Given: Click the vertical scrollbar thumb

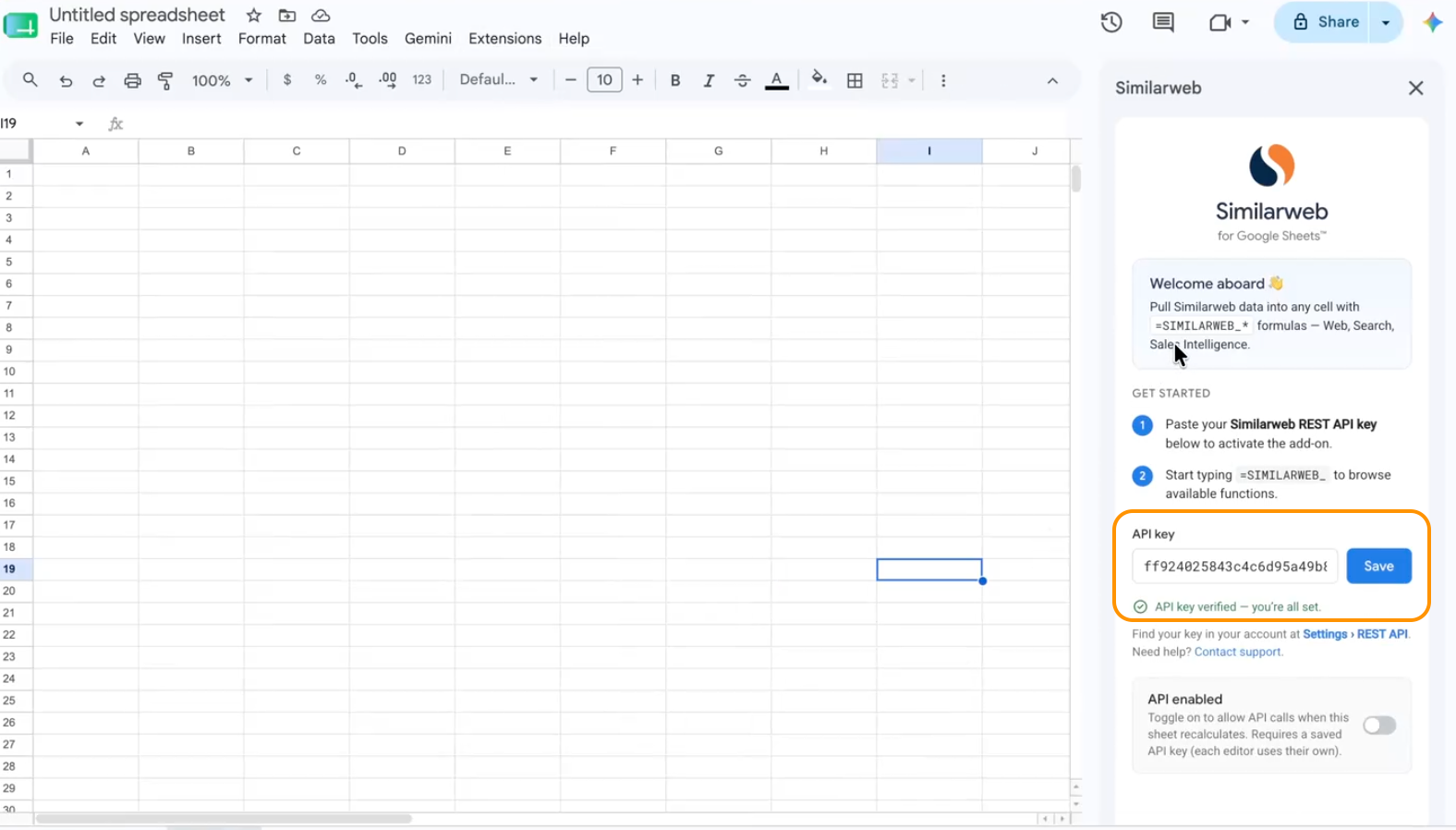Looking at the screenshot, I should [x=1076, y=178].
